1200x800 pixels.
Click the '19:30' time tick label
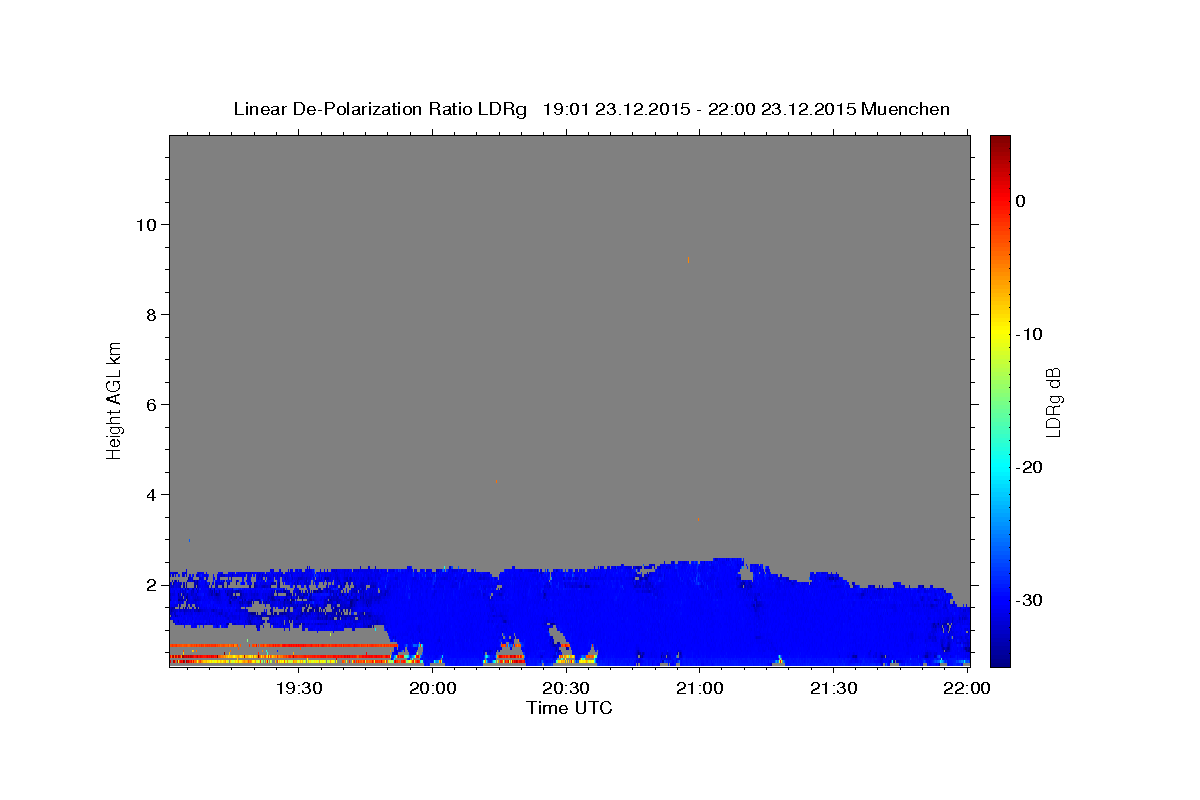click(x=299, y=688)
